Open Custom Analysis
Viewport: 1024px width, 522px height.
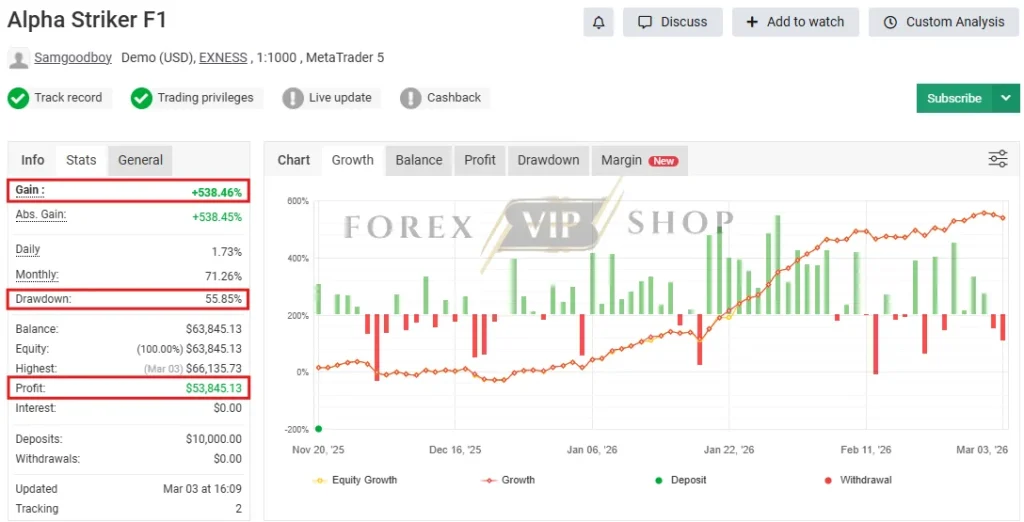click(944, 22)
